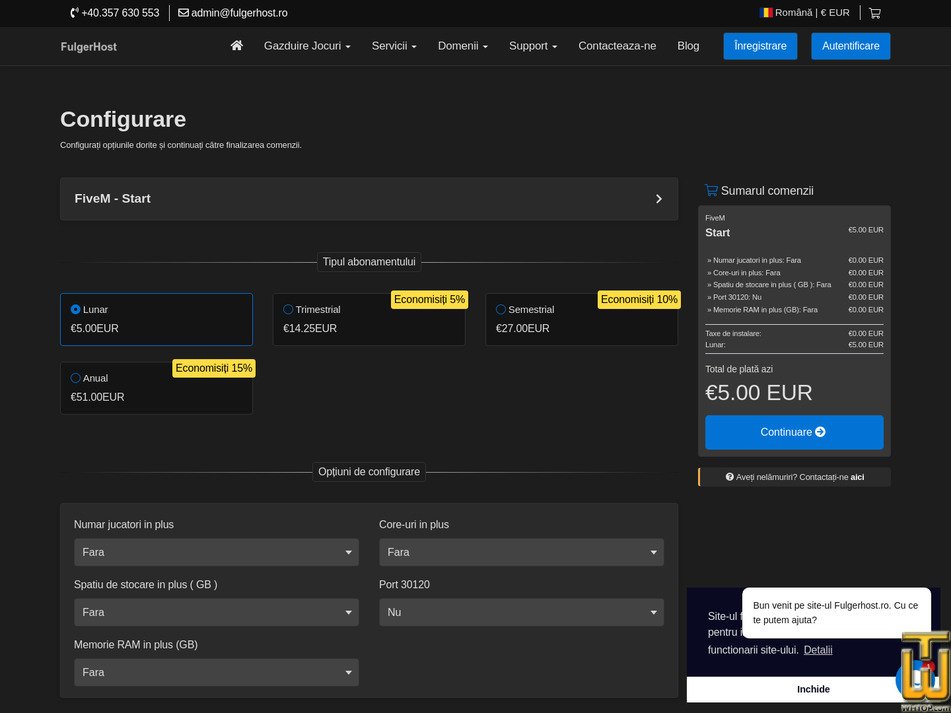This screenshot has width=951, height=713.
Task: Open the Gazduire Jocuri menu
Action: click(x=305, y=46)
